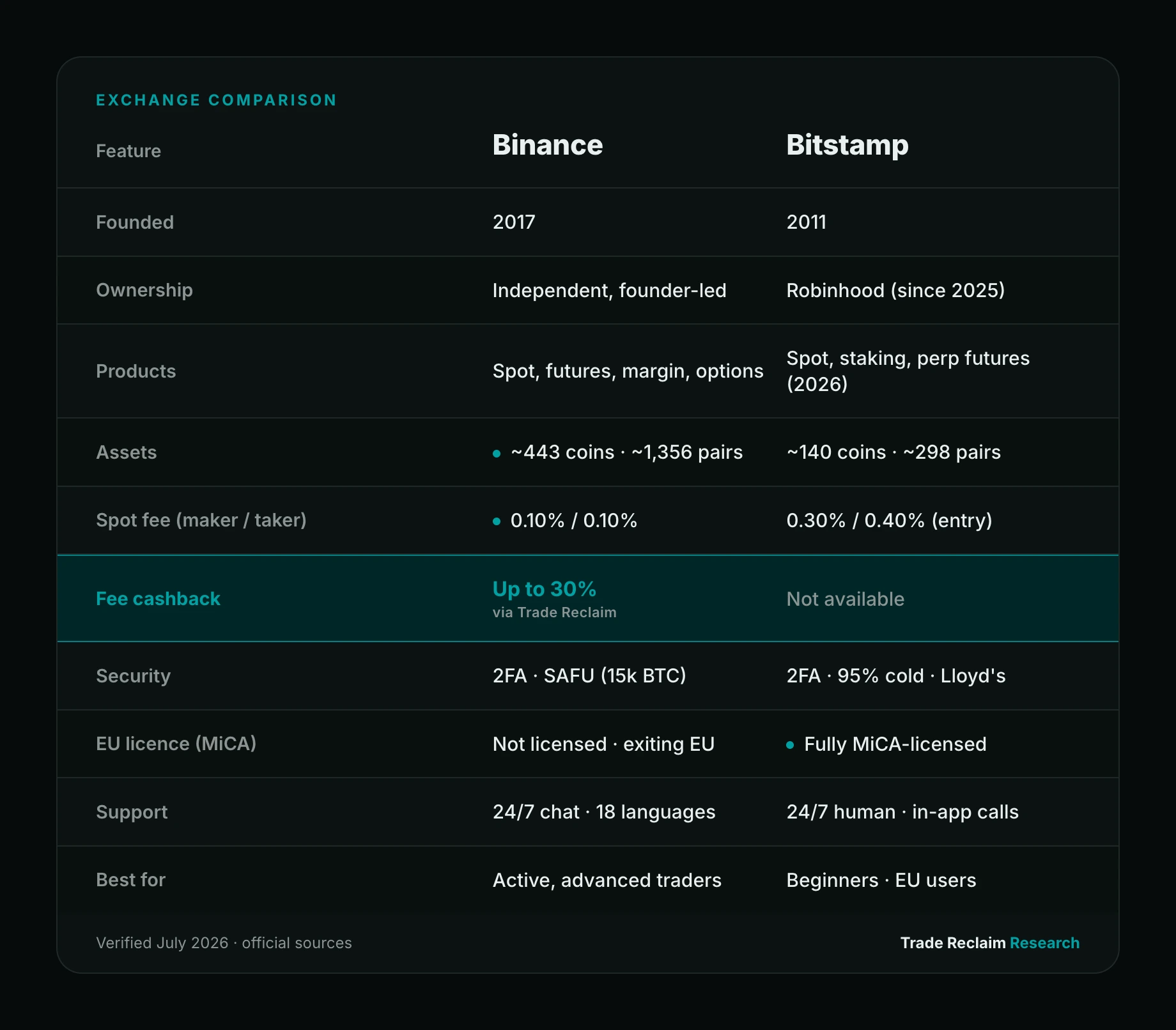The height and width of the screenshot is (1030, 1176).
Task: Click '24/7 chat · 18 languages' cell
Action: click(x=604, y=812)
